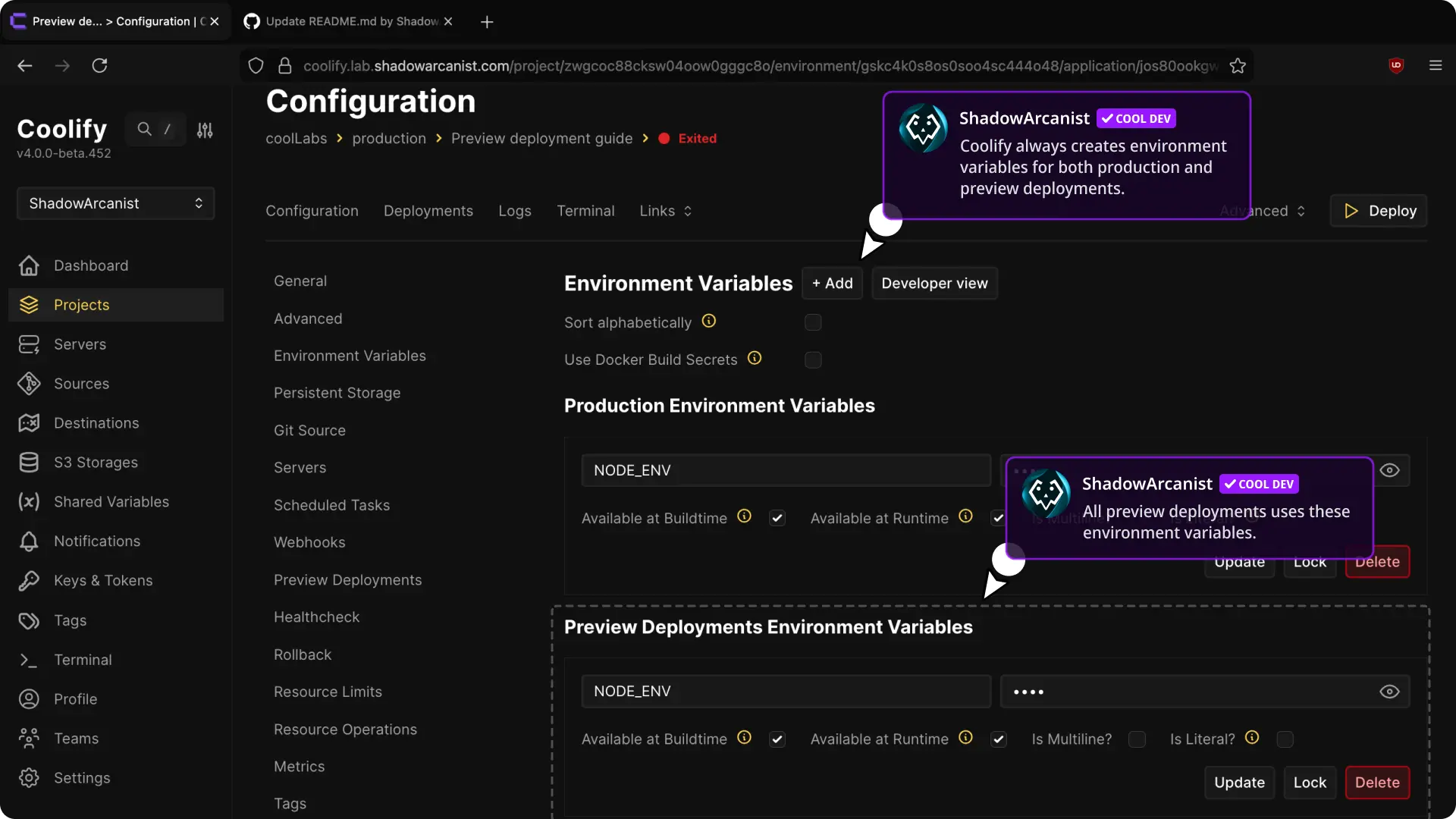Open the Sources git icon
Image resolution: width=1456 pixels, height=819 pixels.
tap(29, 384)
